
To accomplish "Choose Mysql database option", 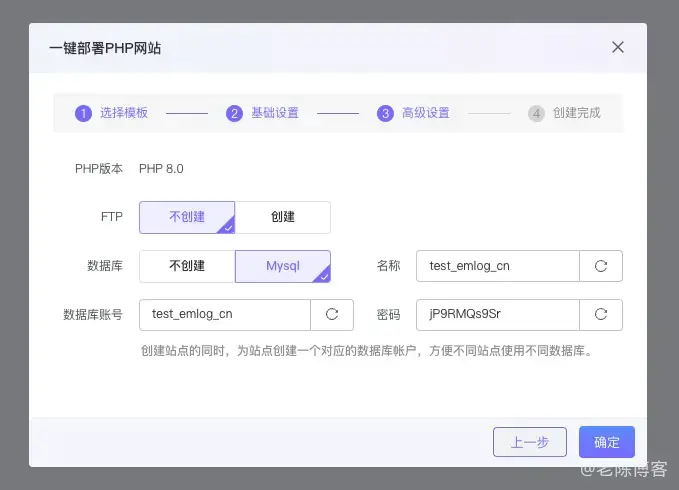I will 283,266.
